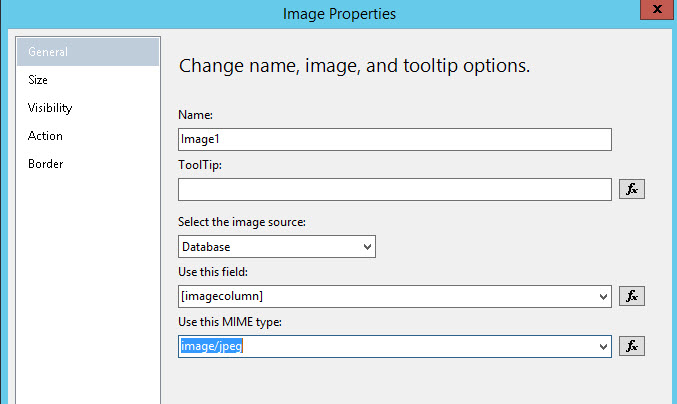Go to the Action page
This screenshot has width=677, height=404.
click(x=45, y=136)
